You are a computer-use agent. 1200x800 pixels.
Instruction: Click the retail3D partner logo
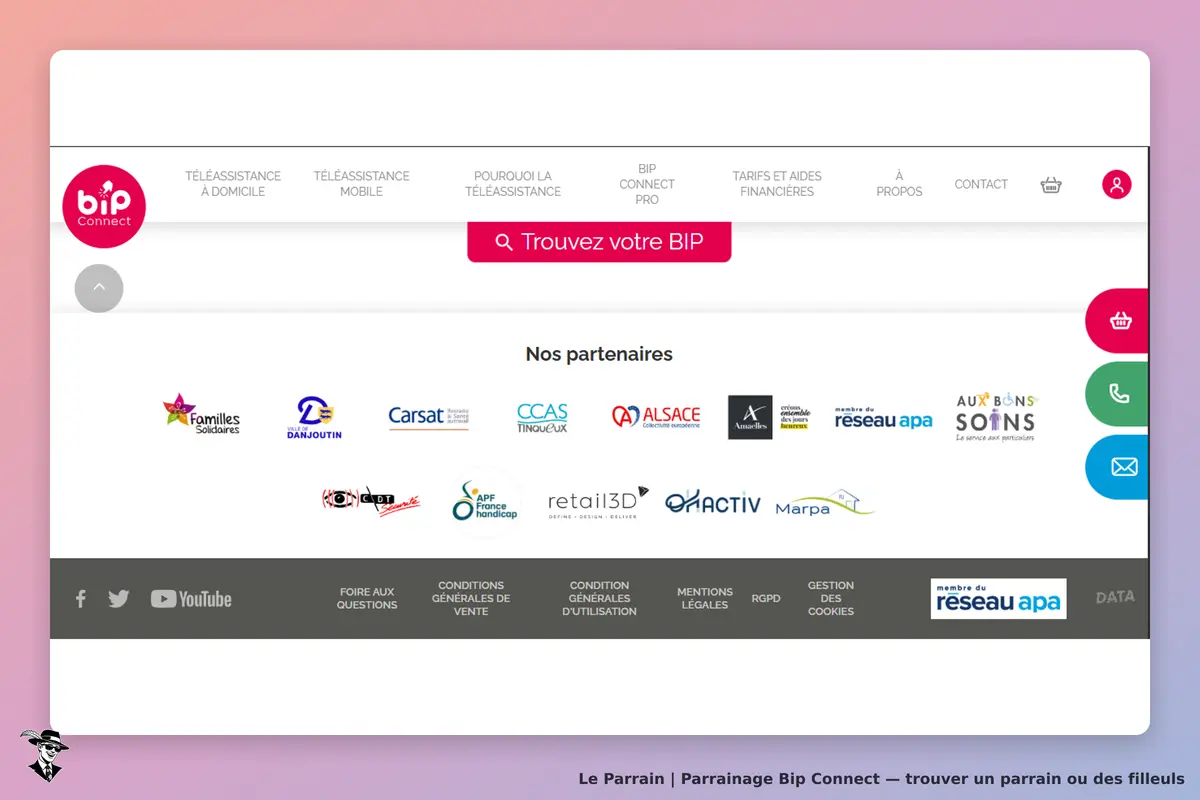(x=598, y=502)
